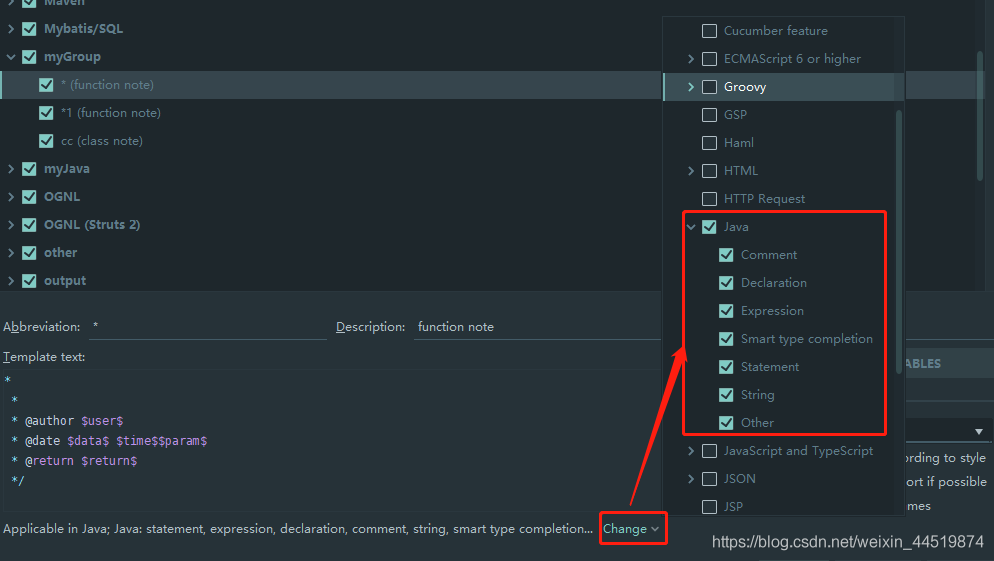Viewport: 994px width, 561px height.
Task: Uncheck the 'cc (class note)' checkbox
Action: point(46,140)
